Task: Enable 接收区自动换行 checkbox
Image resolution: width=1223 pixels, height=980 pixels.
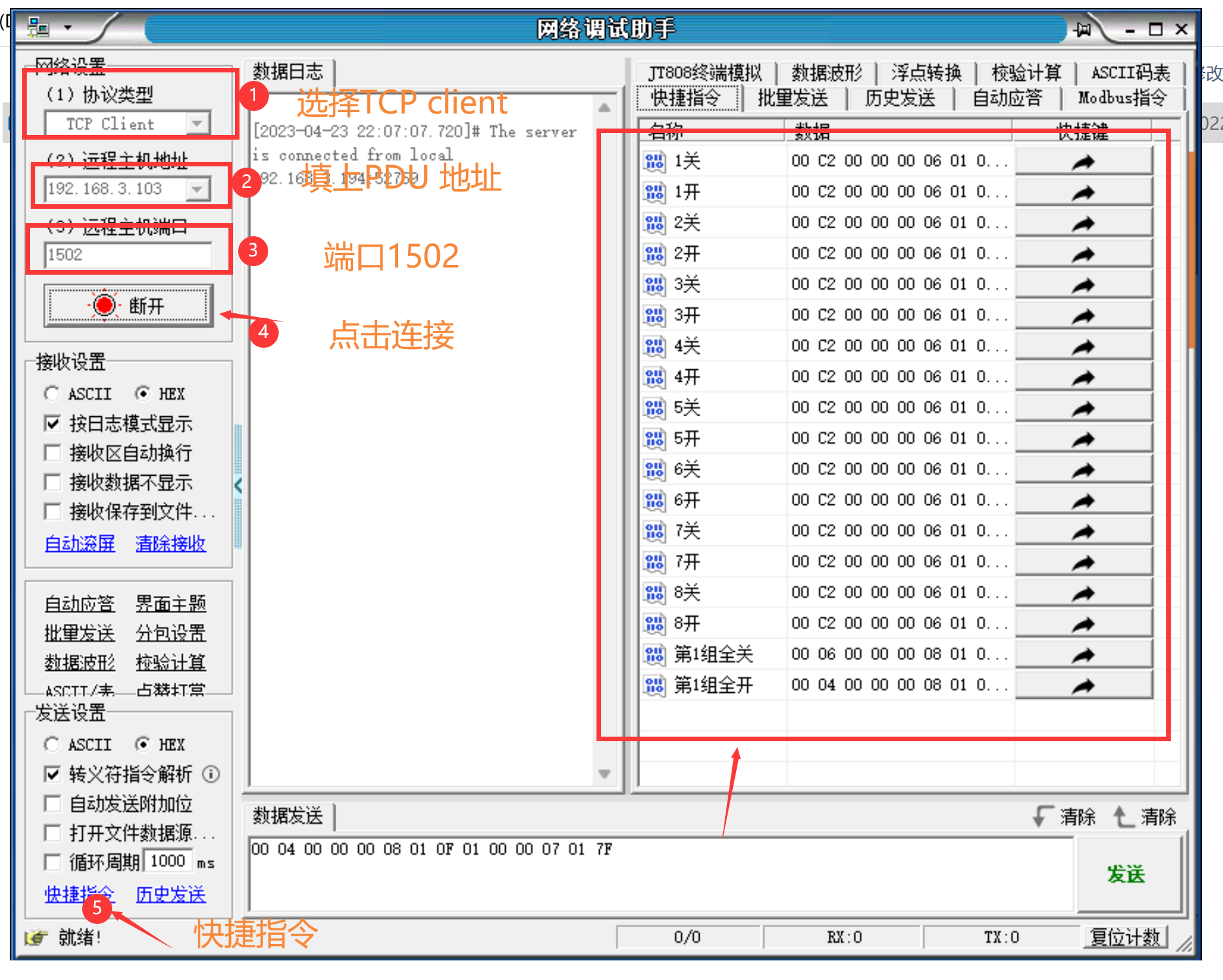Action: tap(52, 453)
